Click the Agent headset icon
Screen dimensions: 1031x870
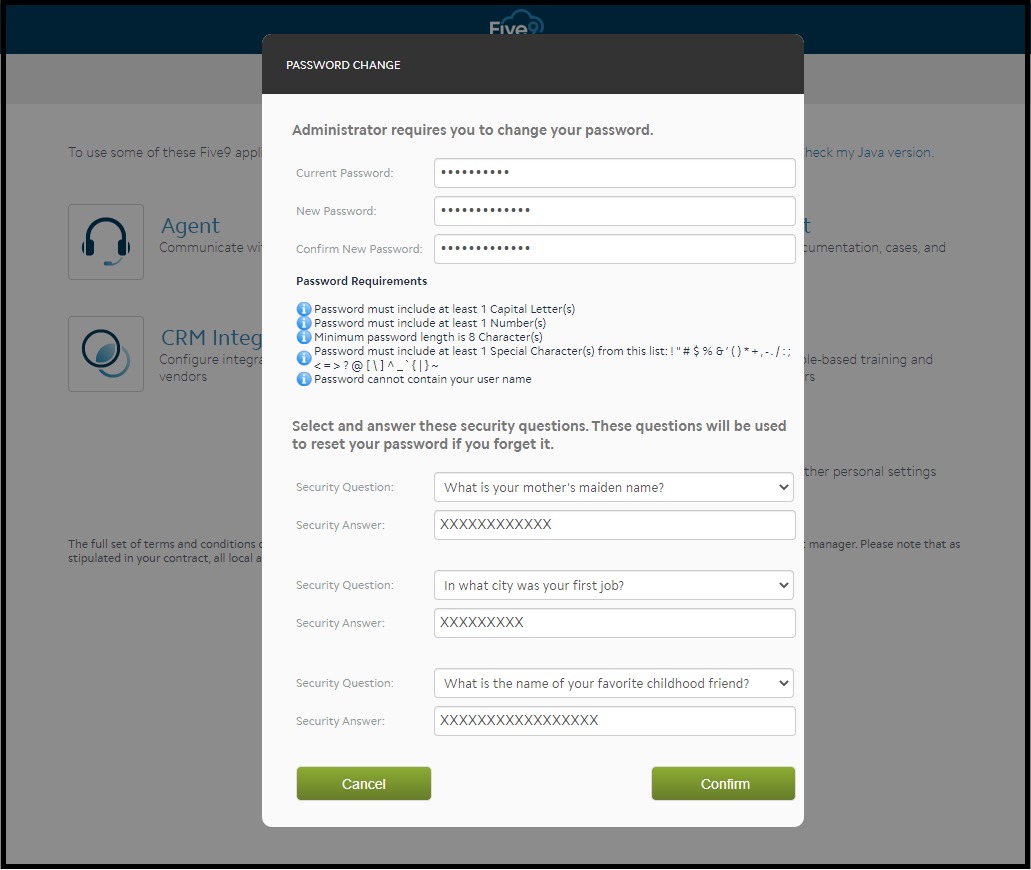[105, 241]
